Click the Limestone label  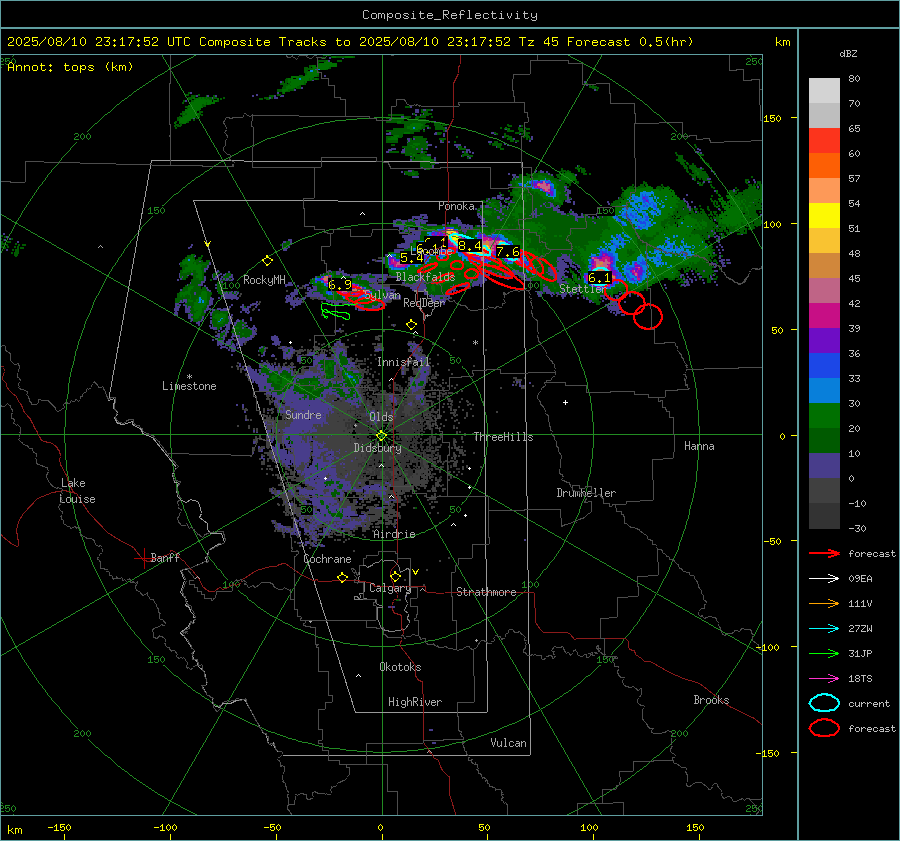[x=189, y=386]
